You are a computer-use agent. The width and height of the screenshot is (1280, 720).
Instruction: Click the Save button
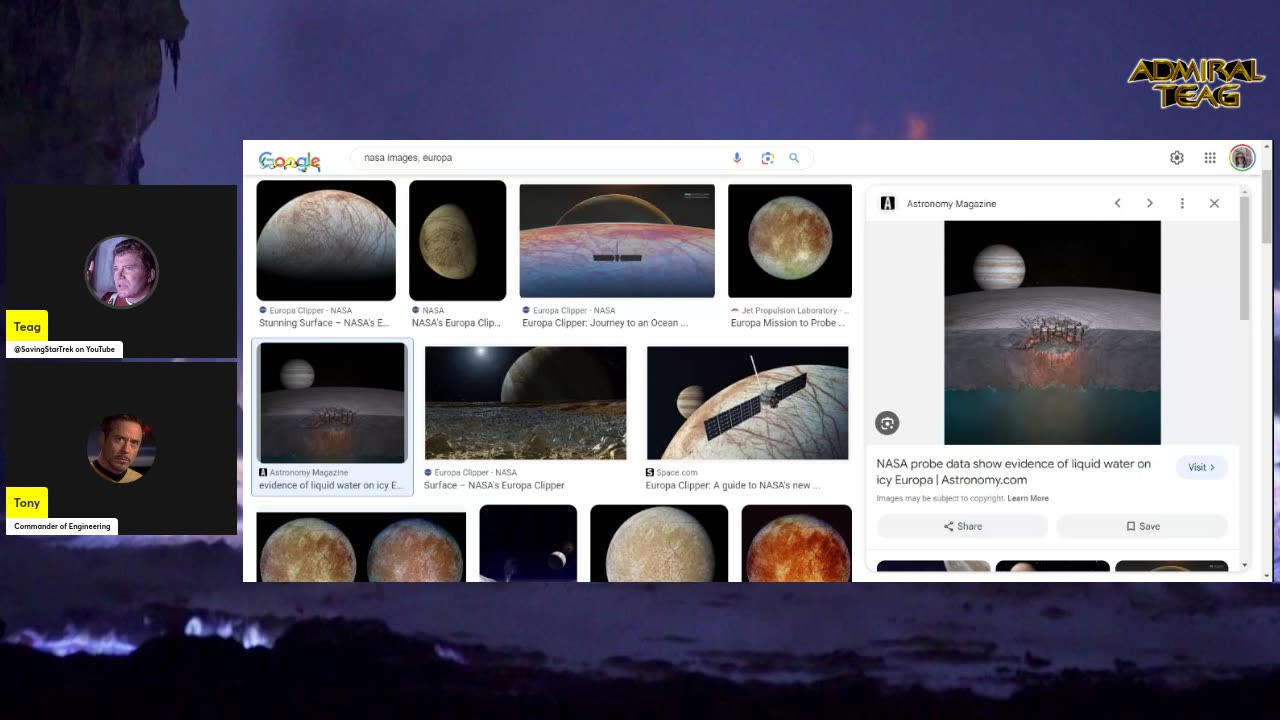tap(1142, 526)
